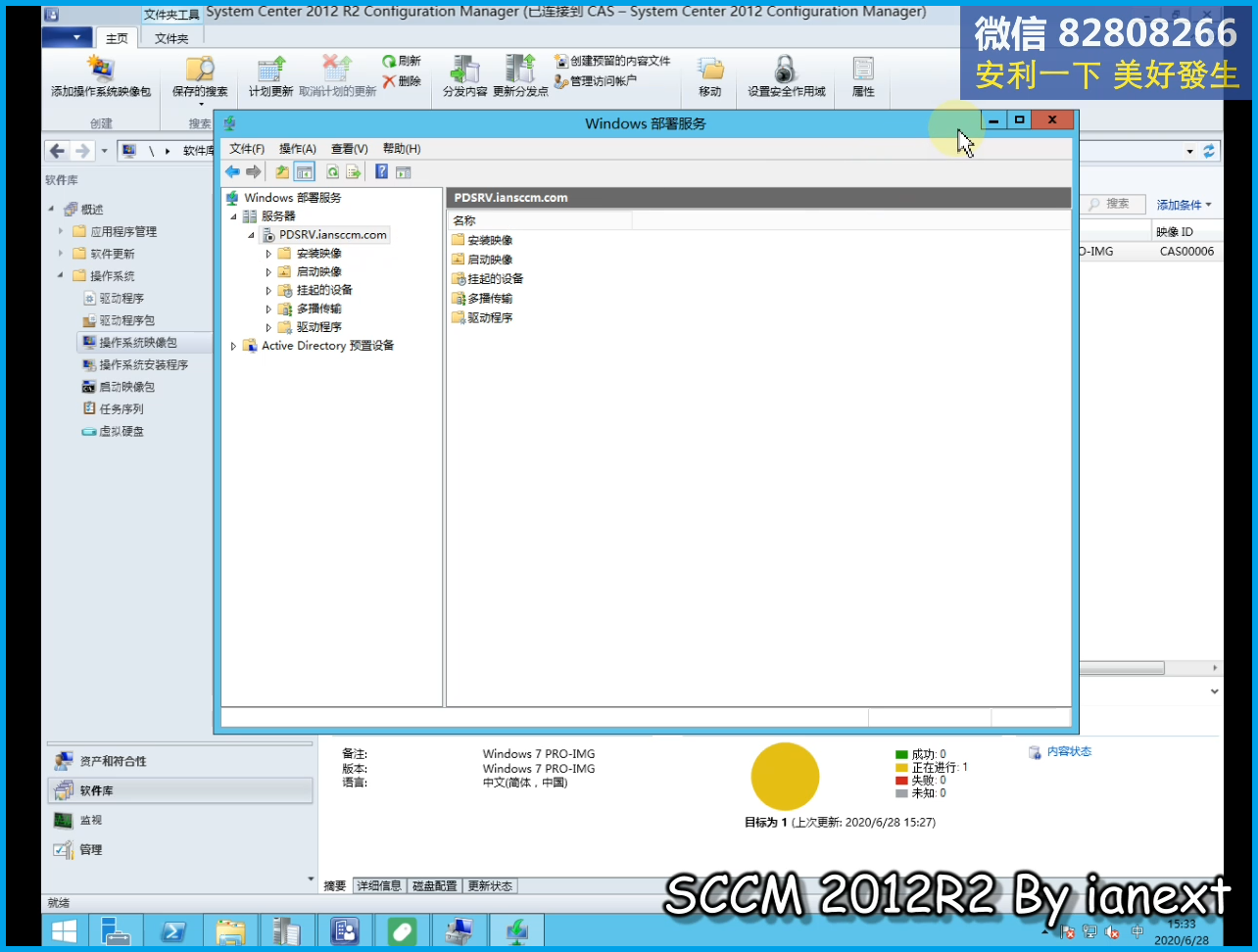Select 操作系统安装程序 in SCCM navigation

pos(136,364)
